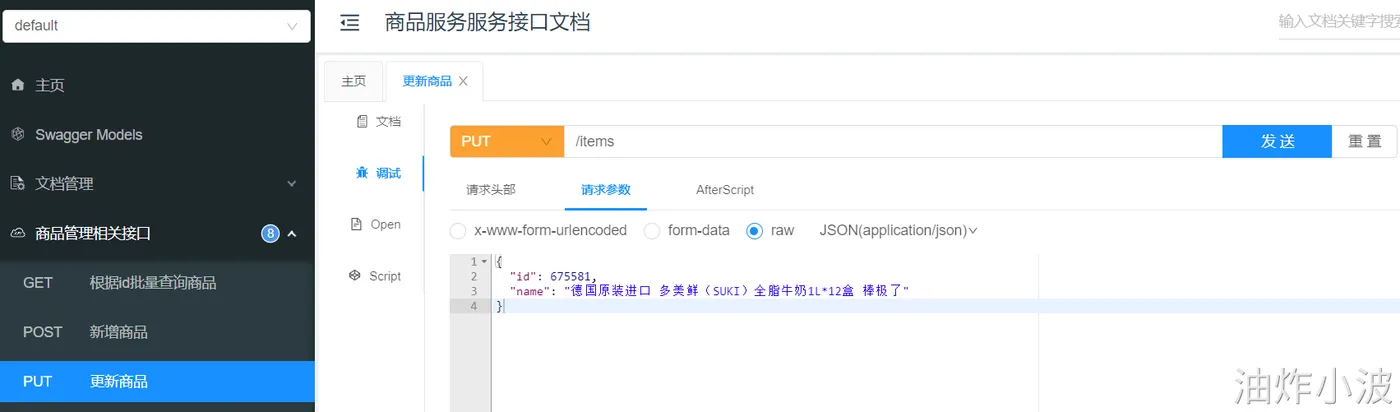Screen dimensions: 1400x412
Task: Click the 文档 file icon
Action: coord(362,121)
